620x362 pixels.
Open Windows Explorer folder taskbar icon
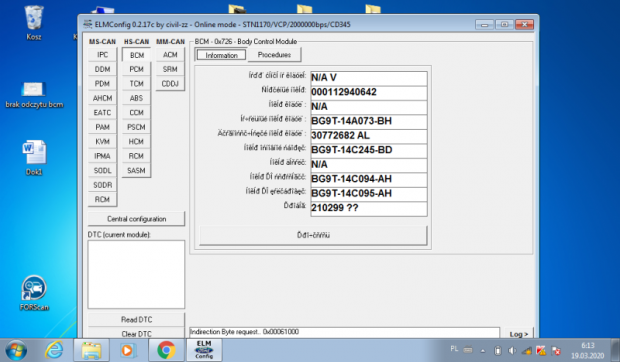91,350
